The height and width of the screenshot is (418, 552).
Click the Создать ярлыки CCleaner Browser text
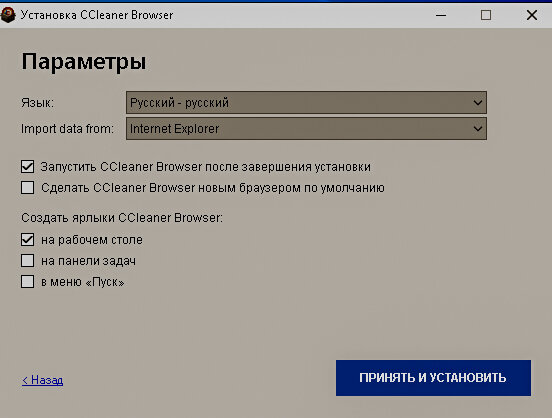[x=122, y=218]
